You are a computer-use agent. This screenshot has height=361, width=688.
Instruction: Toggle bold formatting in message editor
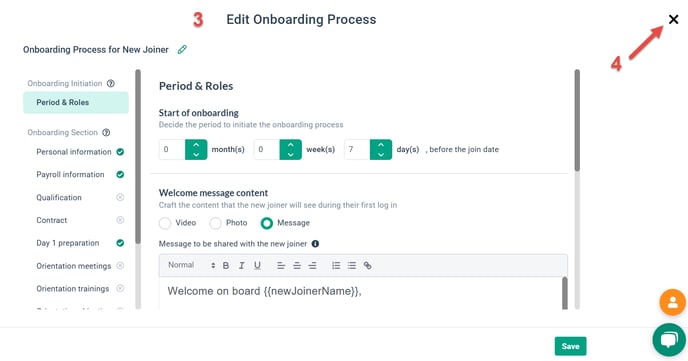coord(226,265)
